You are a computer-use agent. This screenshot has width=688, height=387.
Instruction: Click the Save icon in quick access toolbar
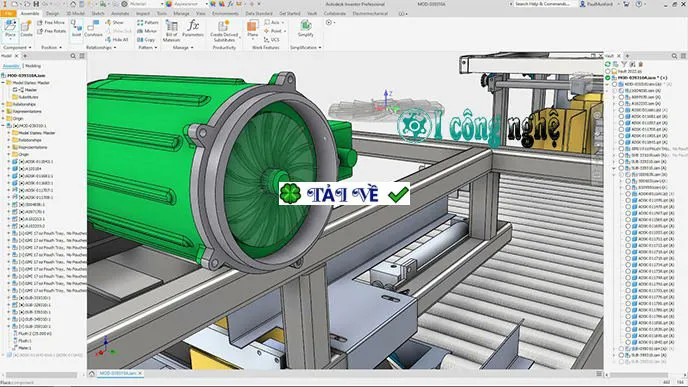36,4
